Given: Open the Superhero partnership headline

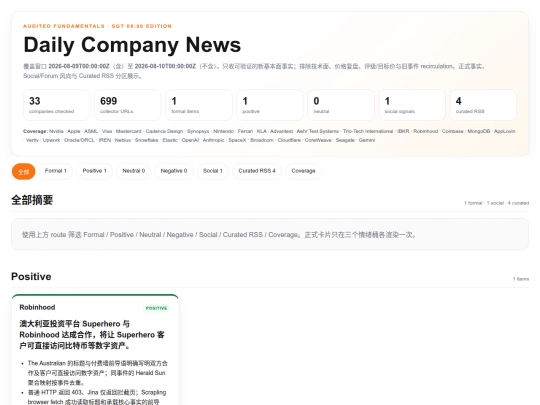Looking at the screenshot, I should click(92, 335).
